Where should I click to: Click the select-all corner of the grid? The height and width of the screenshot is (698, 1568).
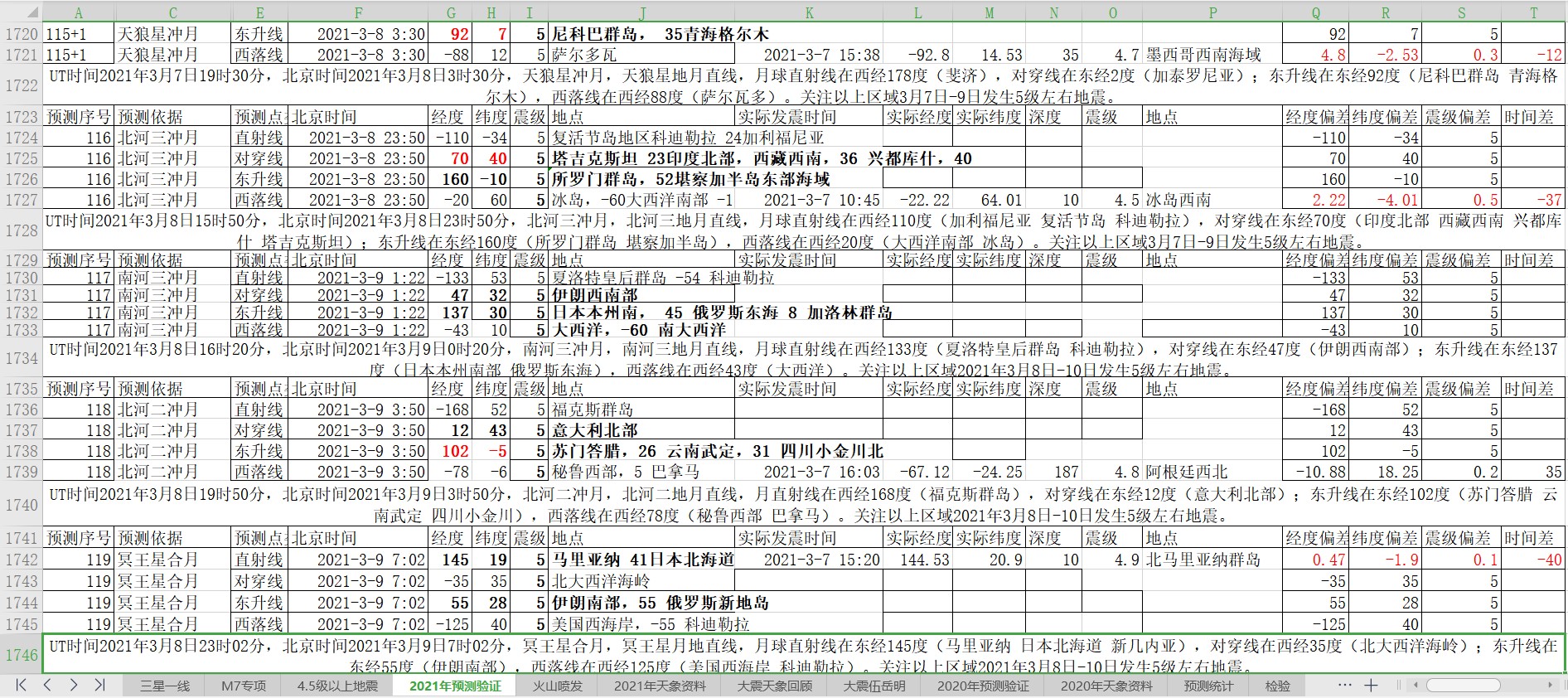21,12
